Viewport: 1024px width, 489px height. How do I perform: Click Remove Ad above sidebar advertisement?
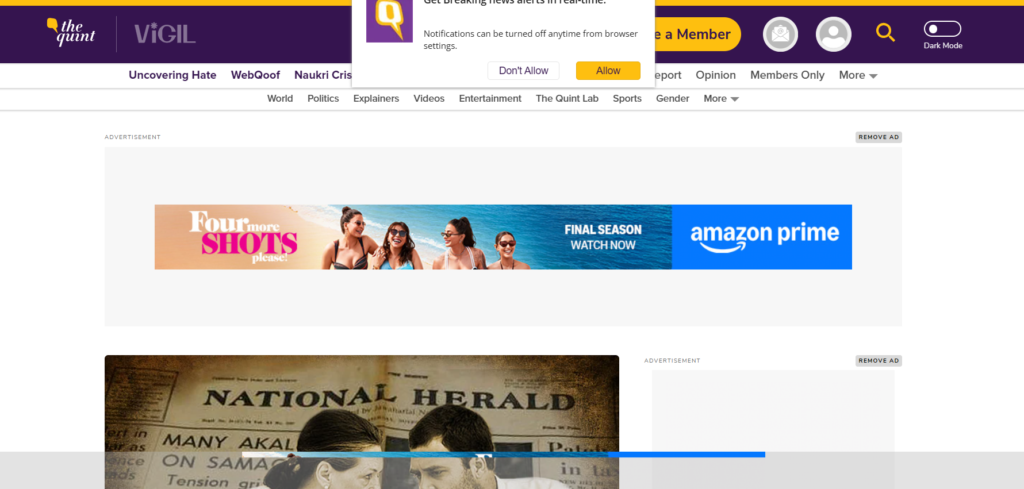878,360
